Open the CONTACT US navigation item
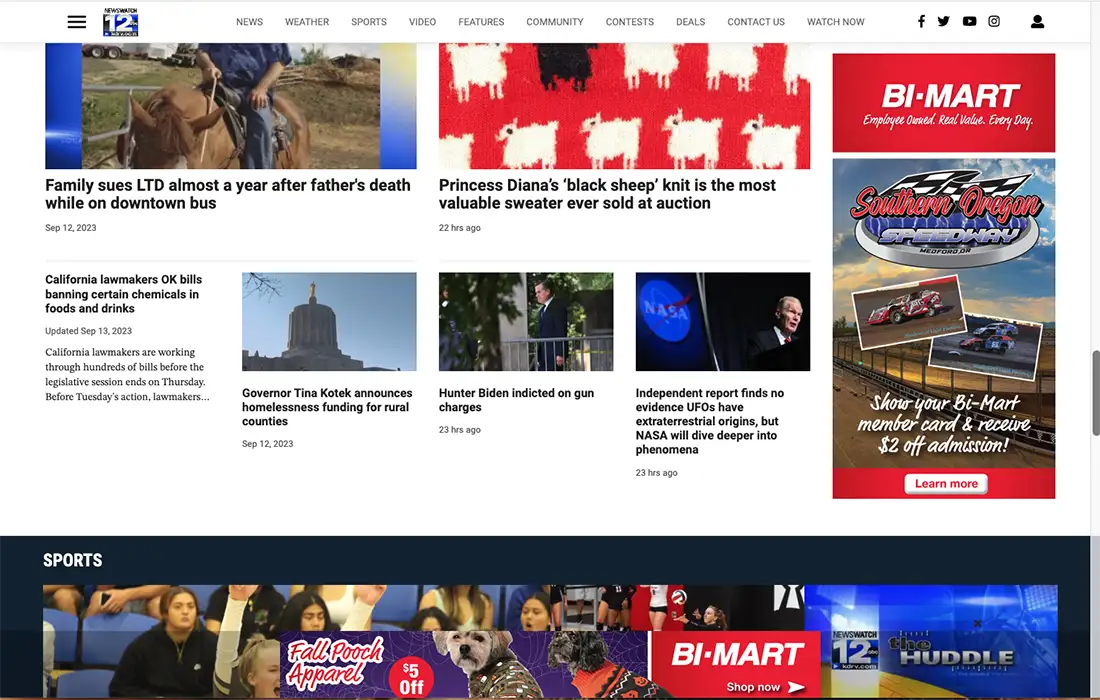The image size is (1100, 700). click(x=756, y=22)
